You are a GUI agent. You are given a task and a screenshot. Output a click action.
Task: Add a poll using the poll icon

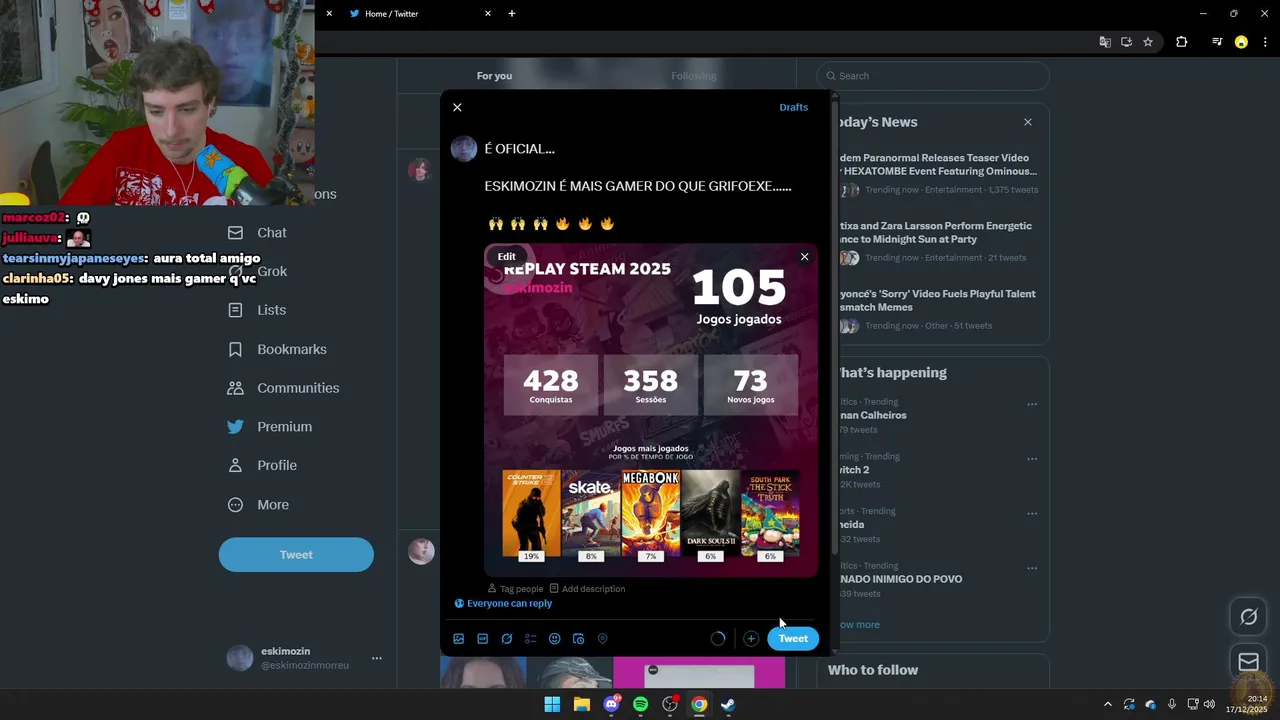coord(531,639)
